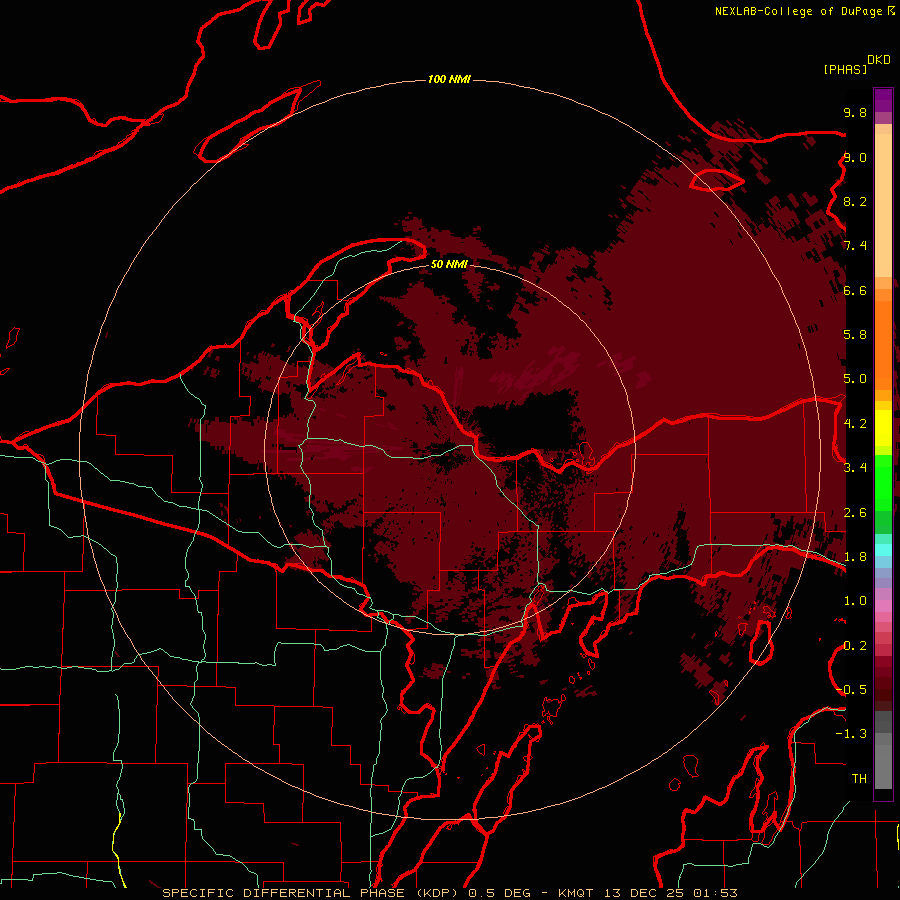Click the 9.0 value on the color scale

coord(855,157)
